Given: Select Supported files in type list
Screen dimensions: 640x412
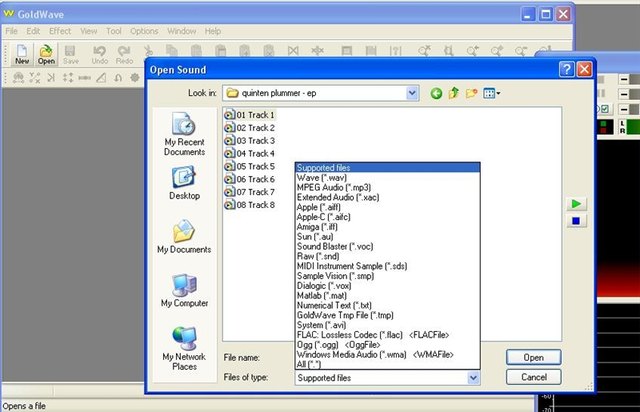Looking at the screenshot, I should 387,167.
